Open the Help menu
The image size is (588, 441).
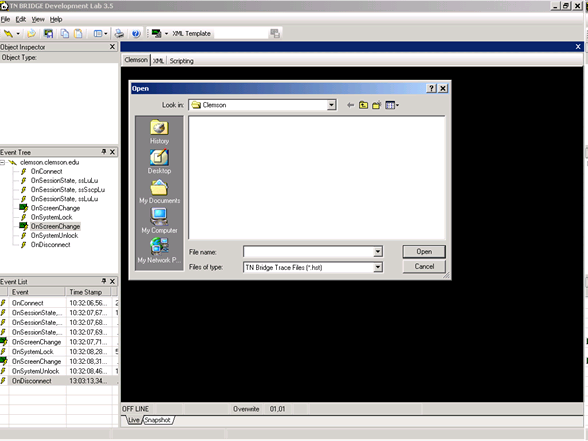(x=56, y=20)
